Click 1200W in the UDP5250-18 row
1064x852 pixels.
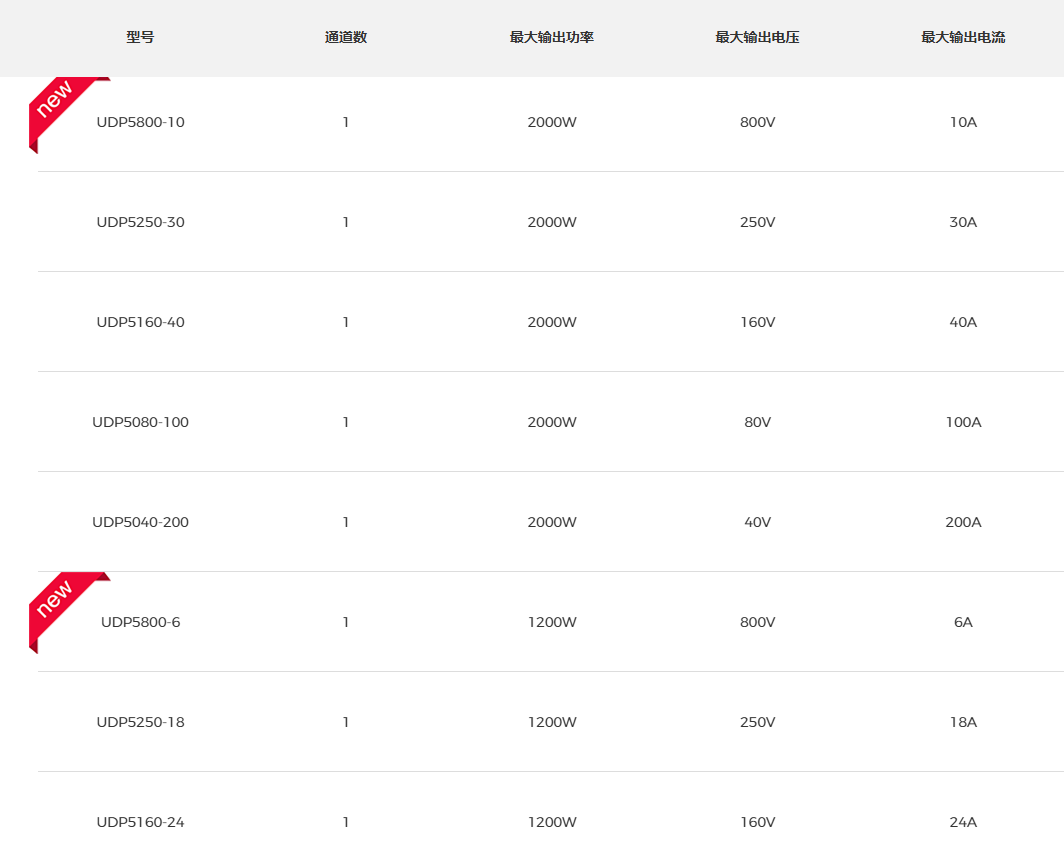pos(552,722)
